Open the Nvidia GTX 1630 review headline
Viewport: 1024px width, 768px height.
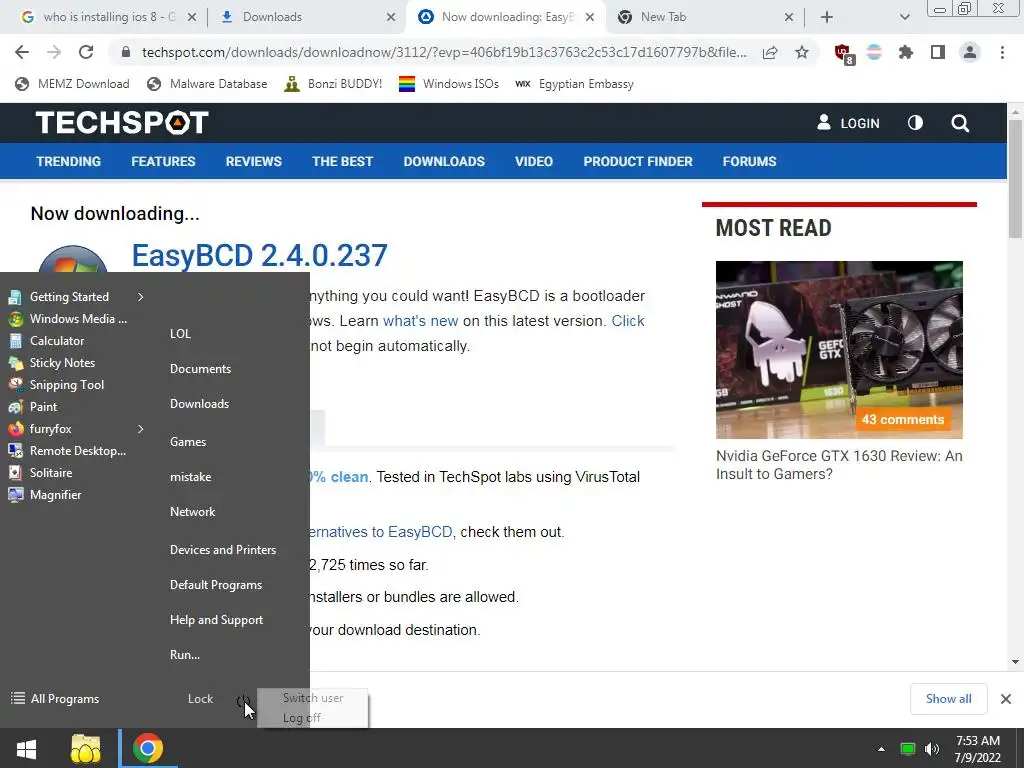coord(839,465)
